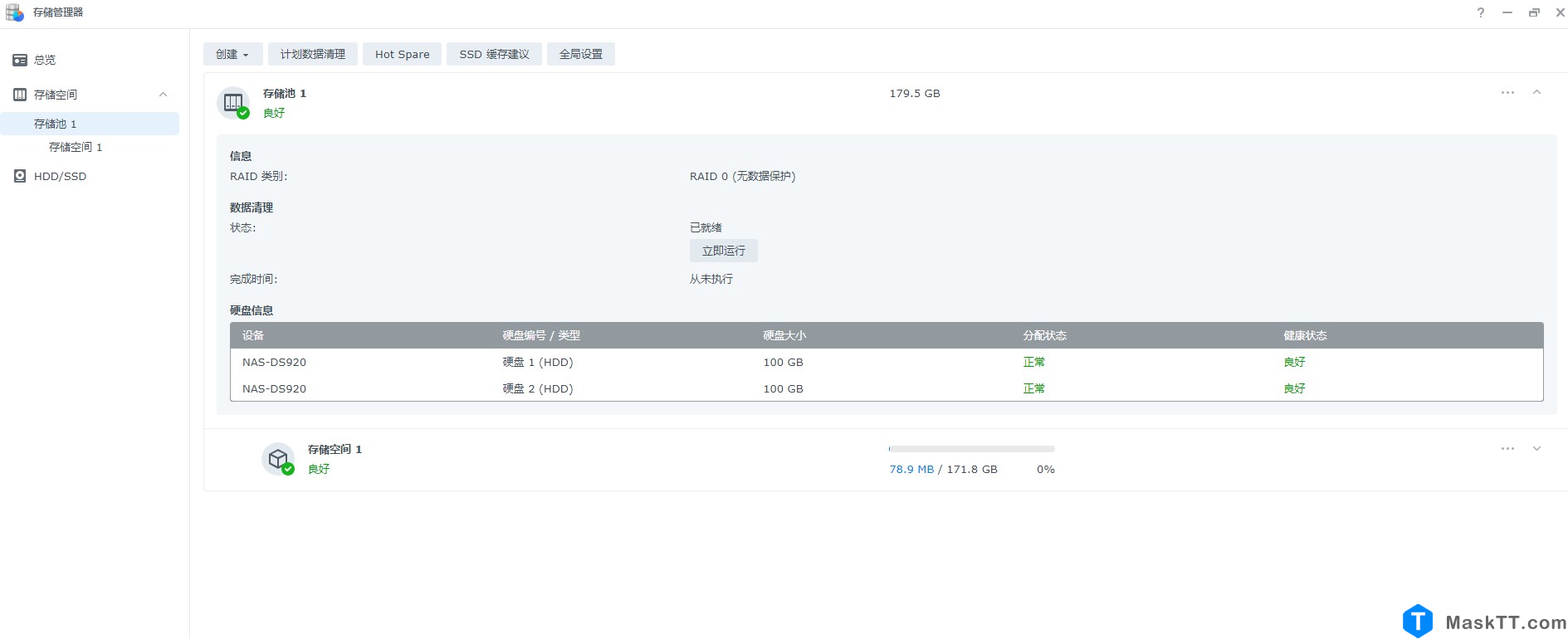Click the 存储空间 1 title in volume row
Image resolution: width=1568 pixels, height=639 pixels.
coord(335,449)
